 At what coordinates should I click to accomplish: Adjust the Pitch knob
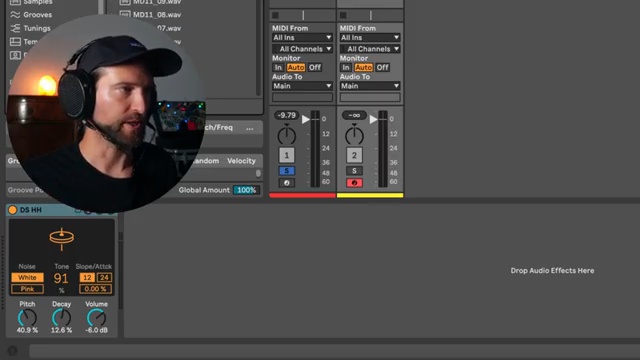[x=27, y=318]
